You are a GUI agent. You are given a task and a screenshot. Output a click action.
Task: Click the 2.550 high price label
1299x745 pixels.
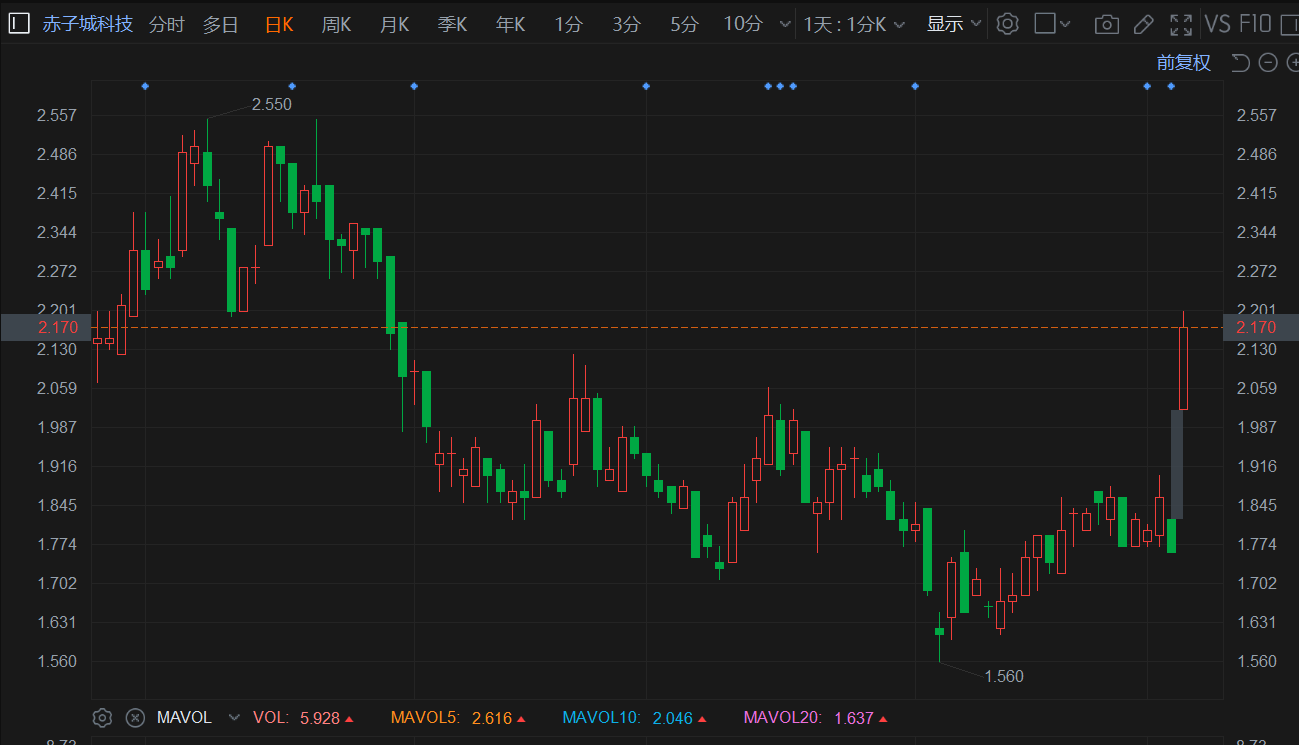(271, 104)
